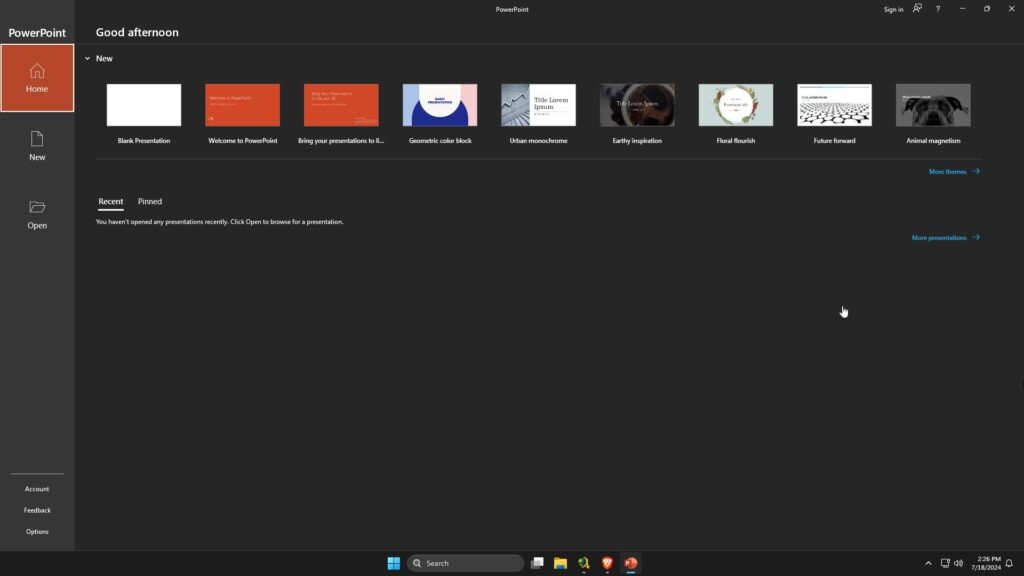Open Bring your presentations to life template
Image resolution: width=1024 pixels, height=576 pixels.
341,114
